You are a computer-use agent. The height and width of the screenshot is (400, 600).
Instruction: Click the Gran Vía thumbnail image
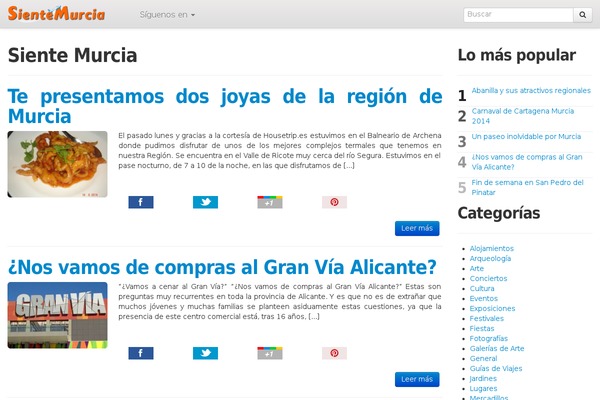(57, 315)
